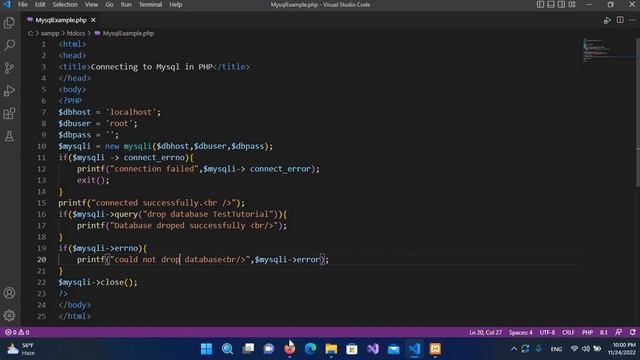Click PHP version 8.1 status item
The height and width of the screenshot is (360, 640).
[x=604, y=332]
